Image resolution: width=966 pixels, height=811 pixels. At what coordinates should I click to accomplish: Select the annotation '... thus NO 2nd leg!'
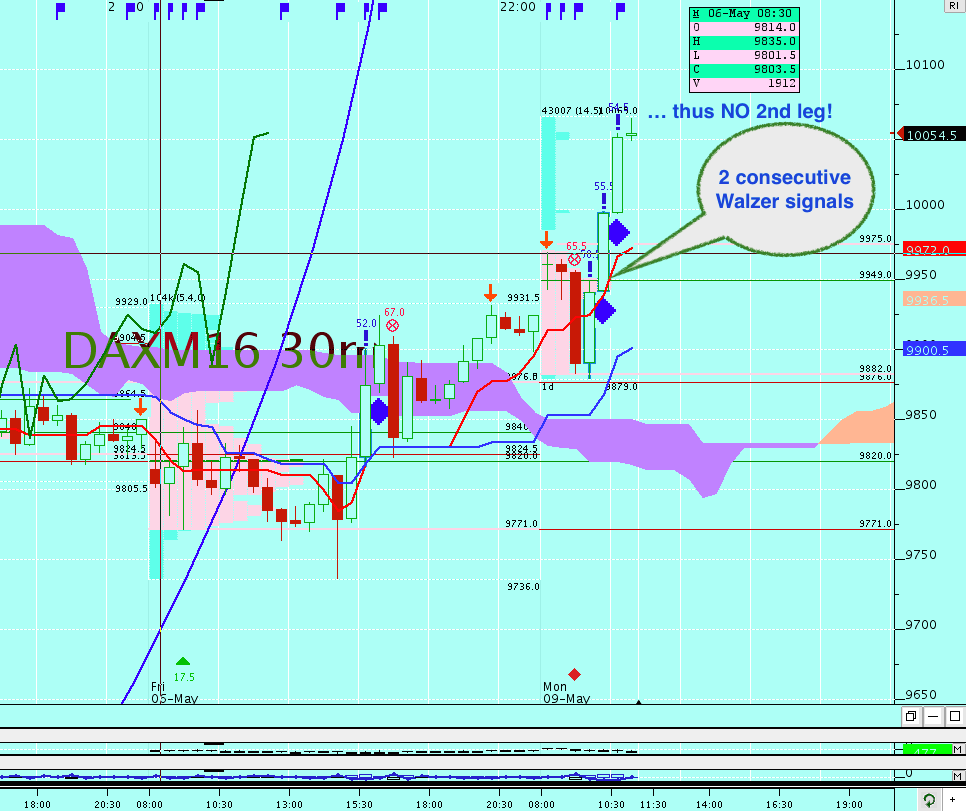(x=740, y=111)
